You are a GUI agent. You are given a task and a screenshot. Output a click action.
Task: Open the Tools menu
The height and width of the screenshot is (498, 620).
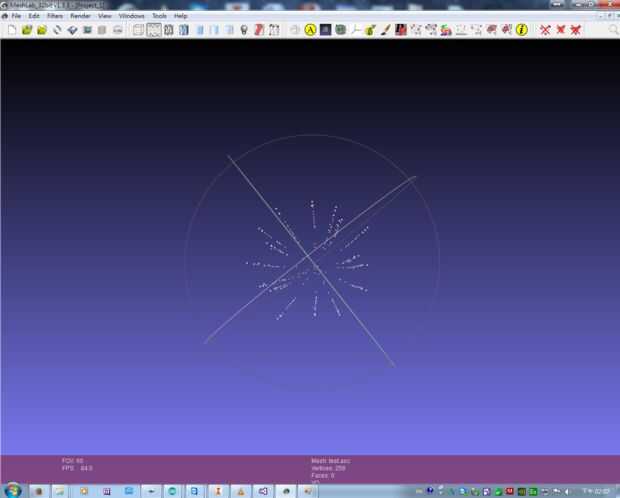coord(159,16)
